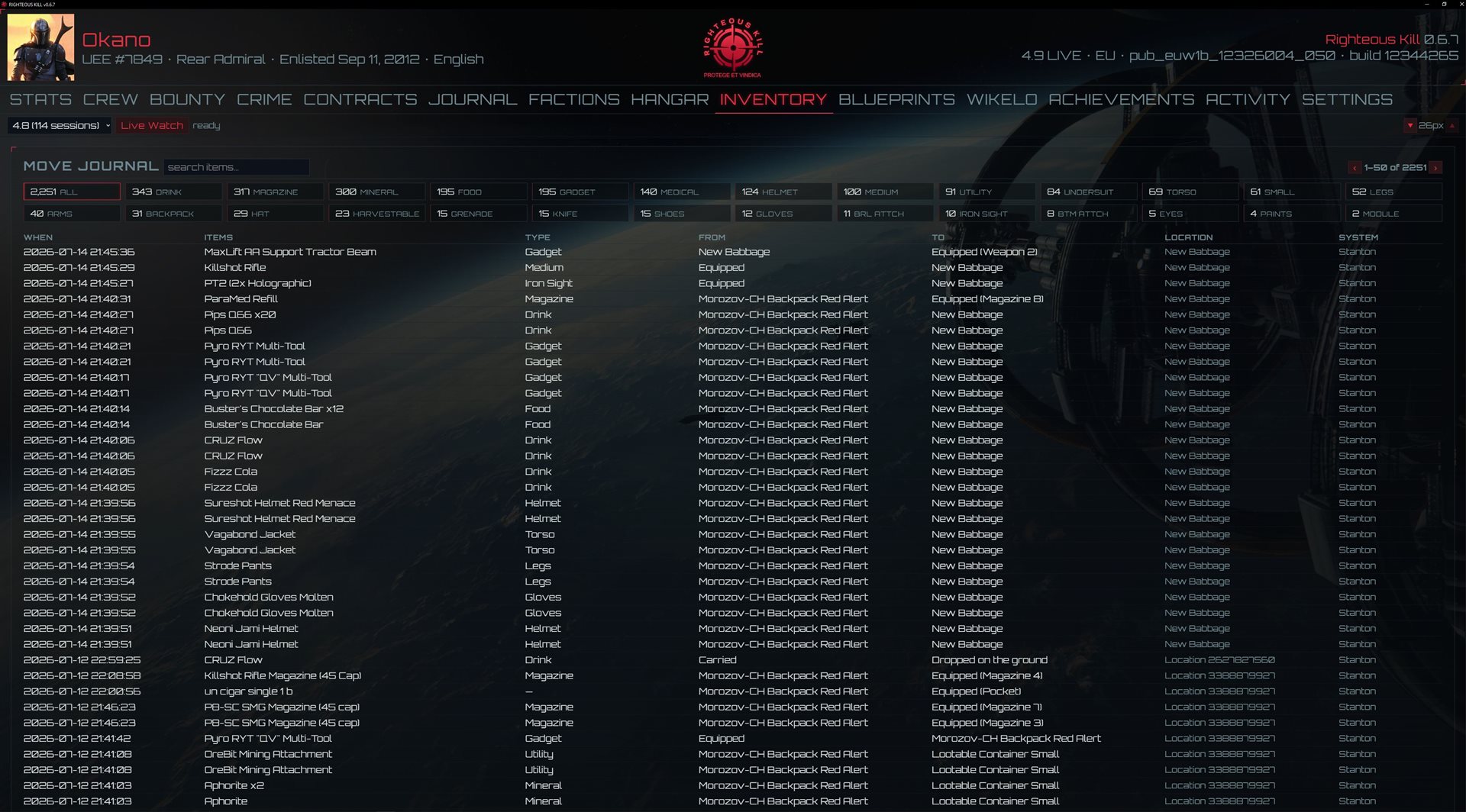Sort by the LOCATION column header
The width and height of the screenshot is (1466, 812).
tap(1188, 237)
